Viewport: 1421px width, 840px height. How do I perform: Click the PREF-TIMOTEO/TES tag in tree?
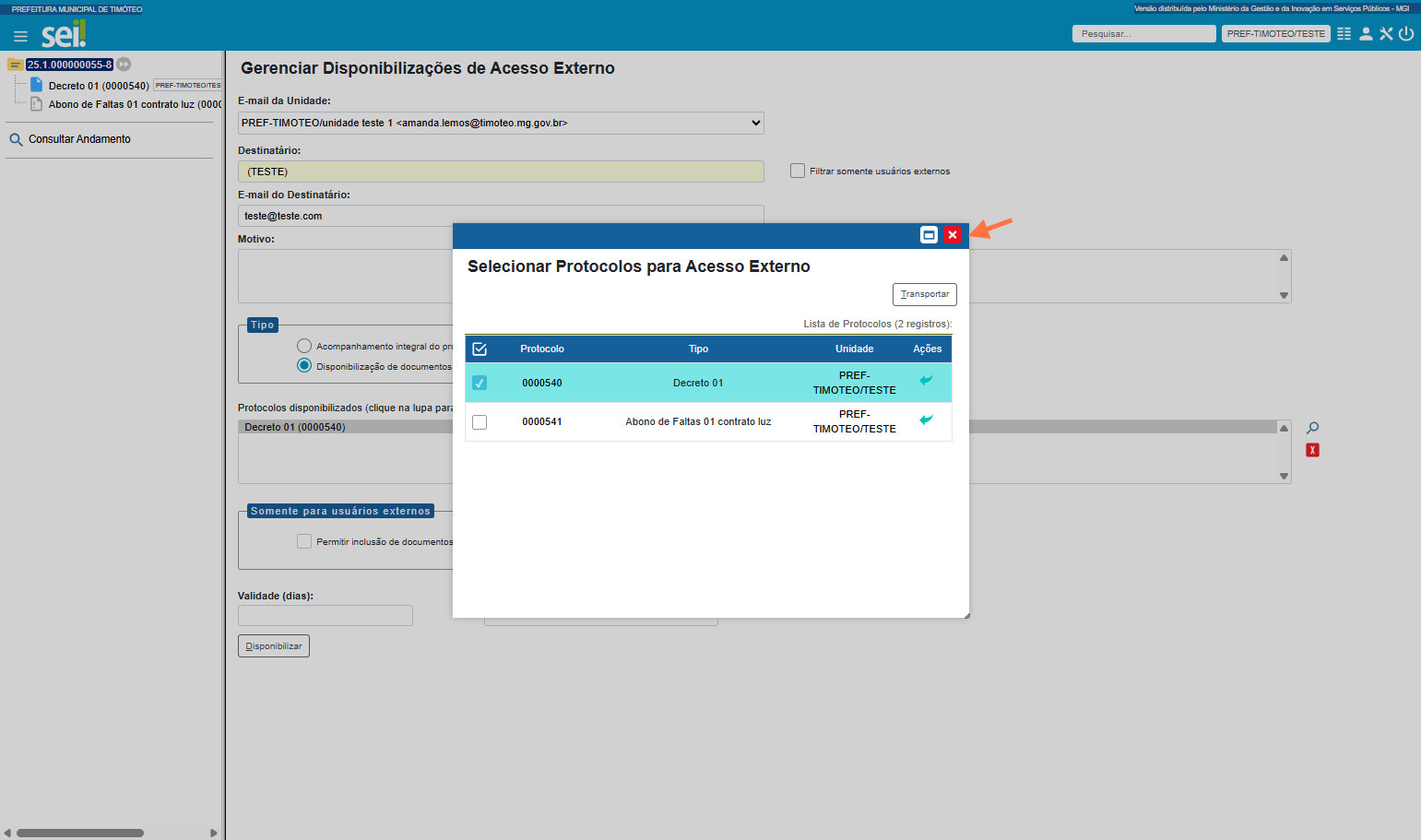[187, 85]
